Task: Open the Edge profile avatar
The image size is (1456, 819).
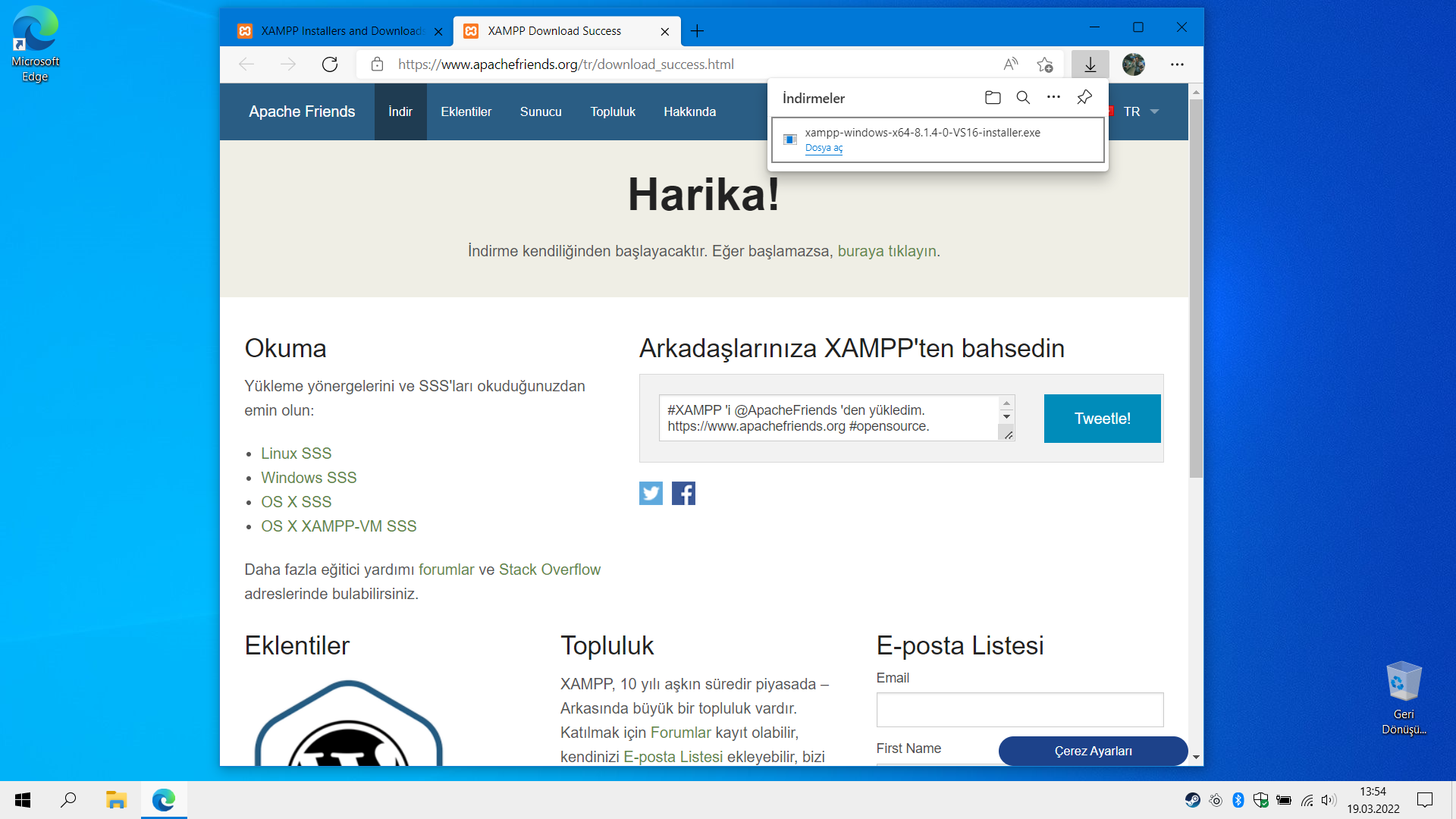Action: click(1134, 64)
